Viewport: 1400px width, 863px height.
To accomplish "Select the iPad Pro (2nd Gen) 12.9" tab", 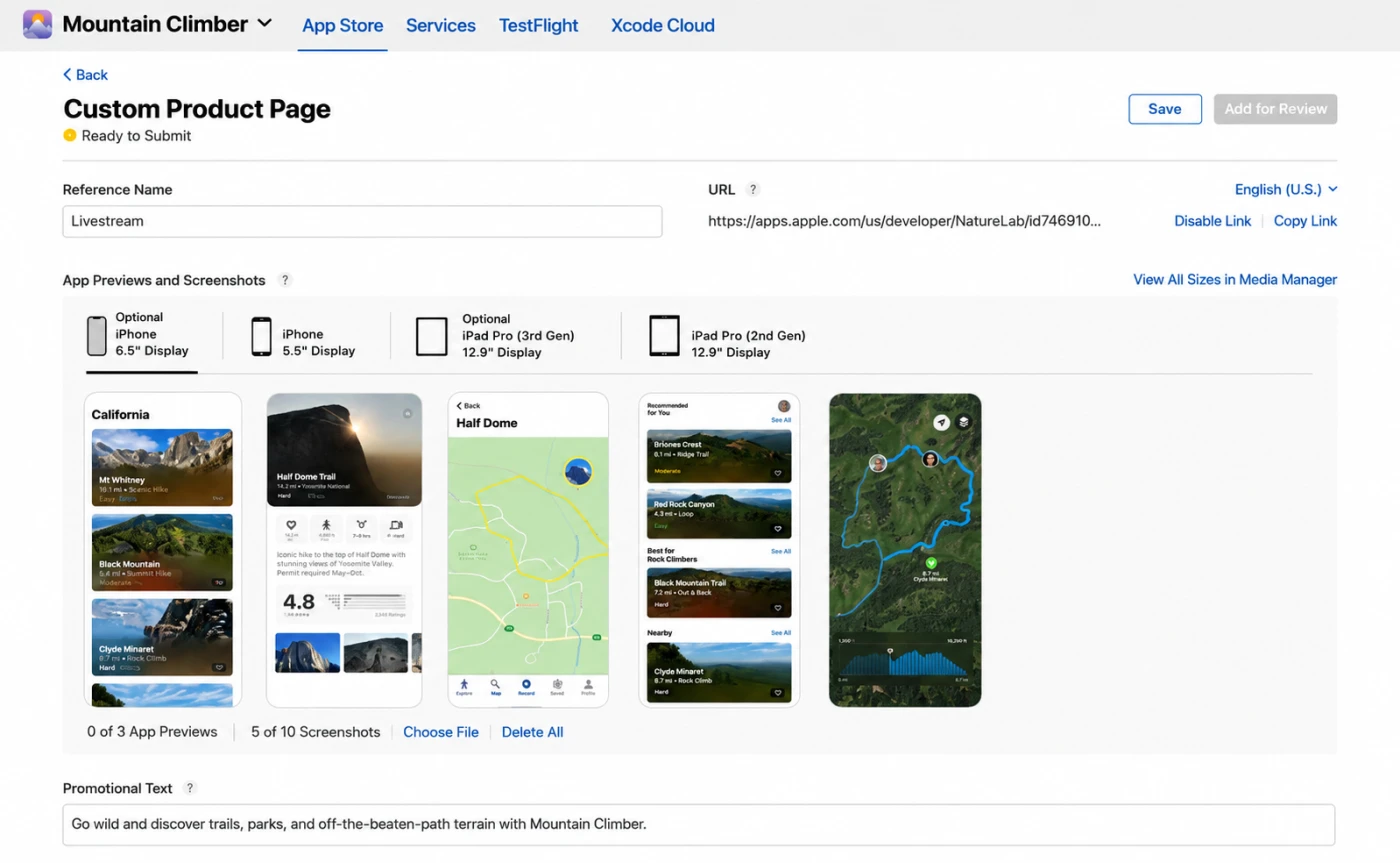I will (x=727, y=336).
